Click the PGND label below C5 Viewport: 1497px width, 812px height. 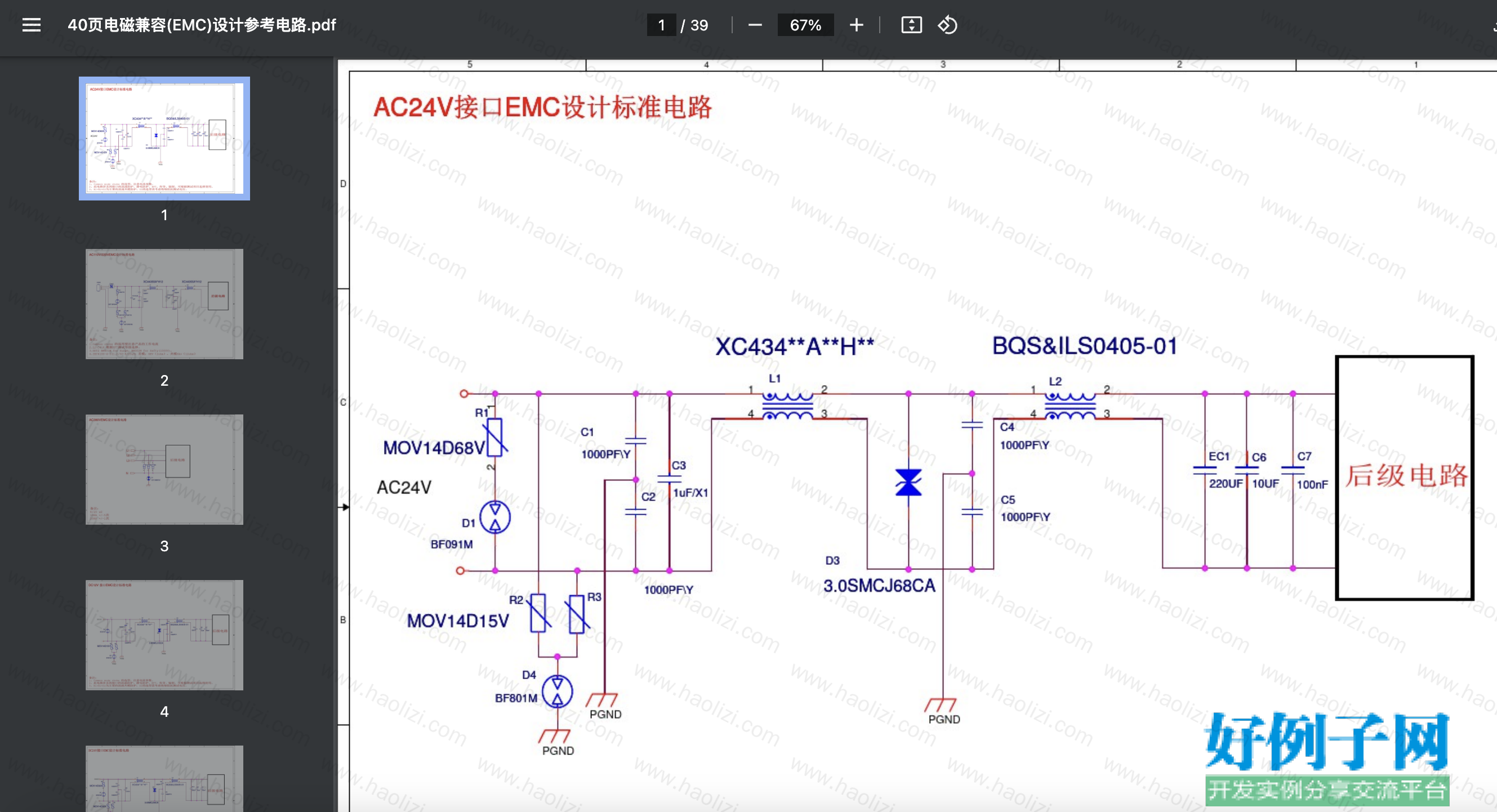pyautogui.click(x=944, y=719)
